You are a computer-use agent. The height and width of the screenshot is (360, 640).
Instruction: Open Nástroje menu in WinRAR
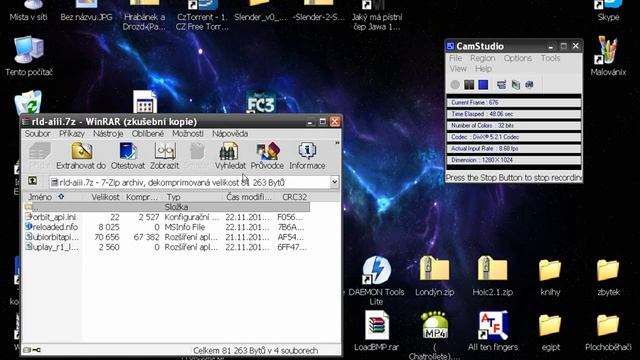pyautogui.click(x=108, y=133)
